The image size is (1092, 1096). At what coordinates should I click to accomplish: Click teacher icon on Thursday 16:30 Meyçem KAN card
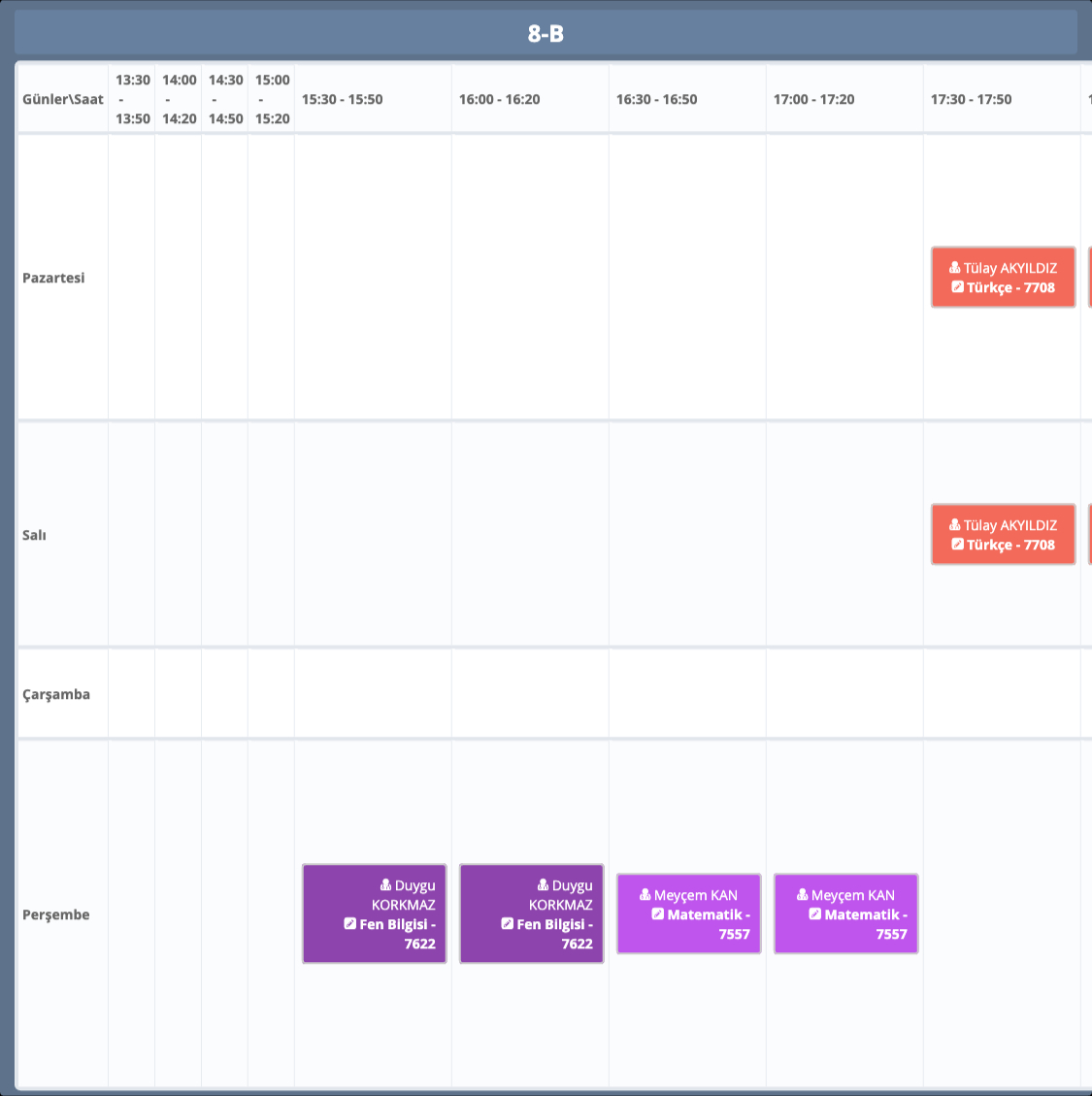(x=645, y=895)
